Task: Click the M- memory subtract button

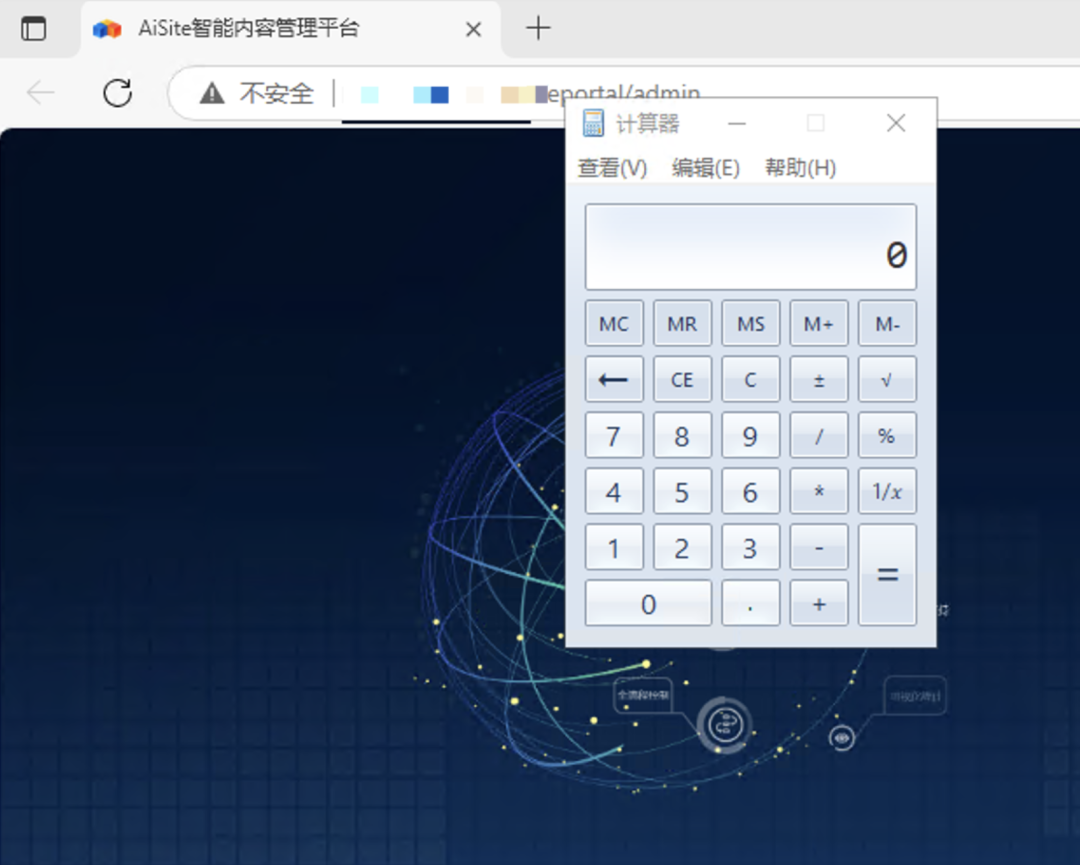Action: pos(887,323)
